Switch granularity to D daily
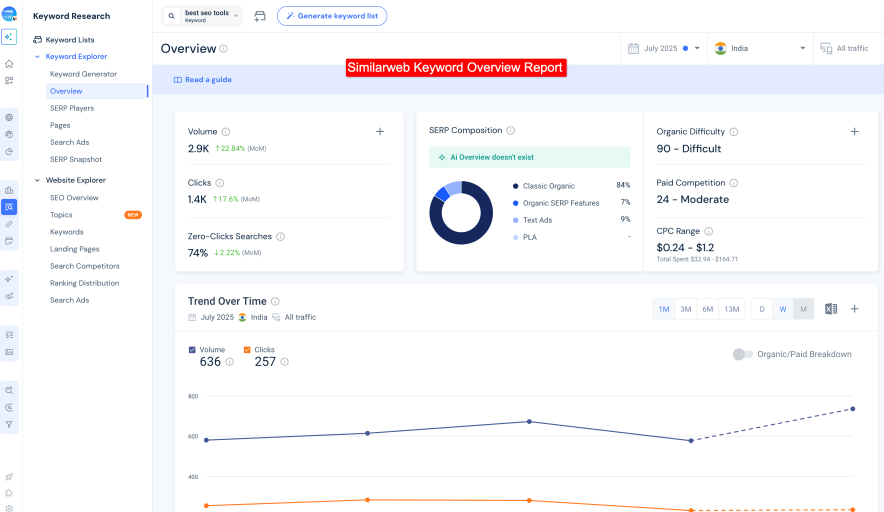The height and width of the screenshot is (512, 884). click(762, 309)
